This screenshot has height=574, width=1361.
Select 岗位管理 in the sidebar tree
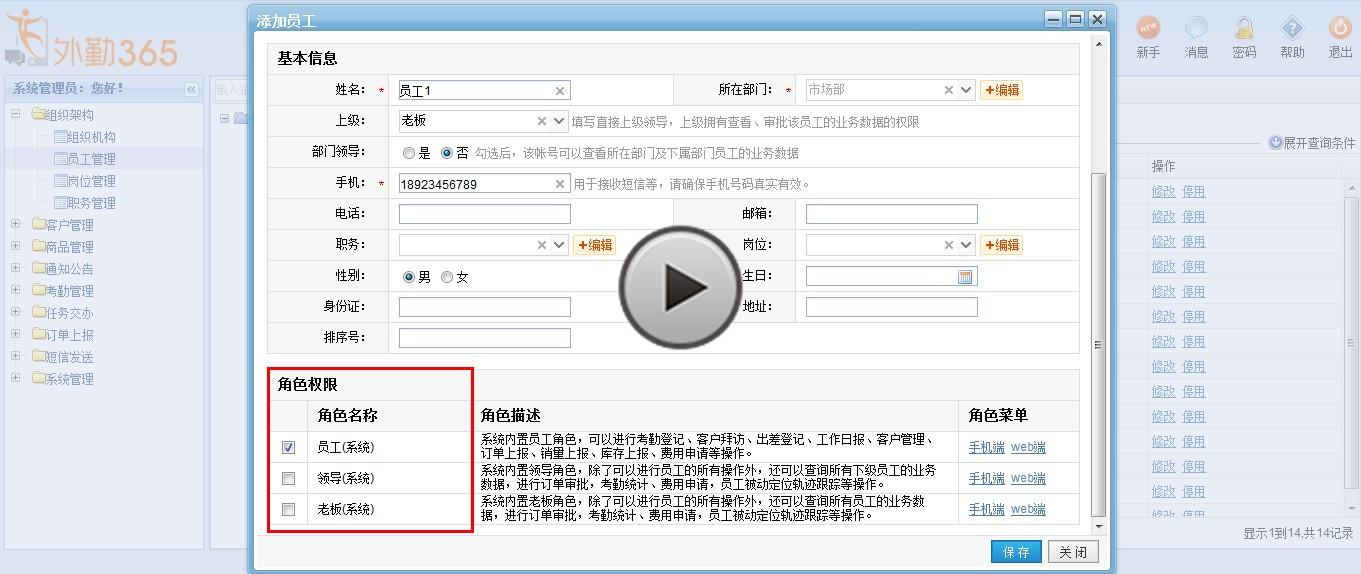point(91,181)
